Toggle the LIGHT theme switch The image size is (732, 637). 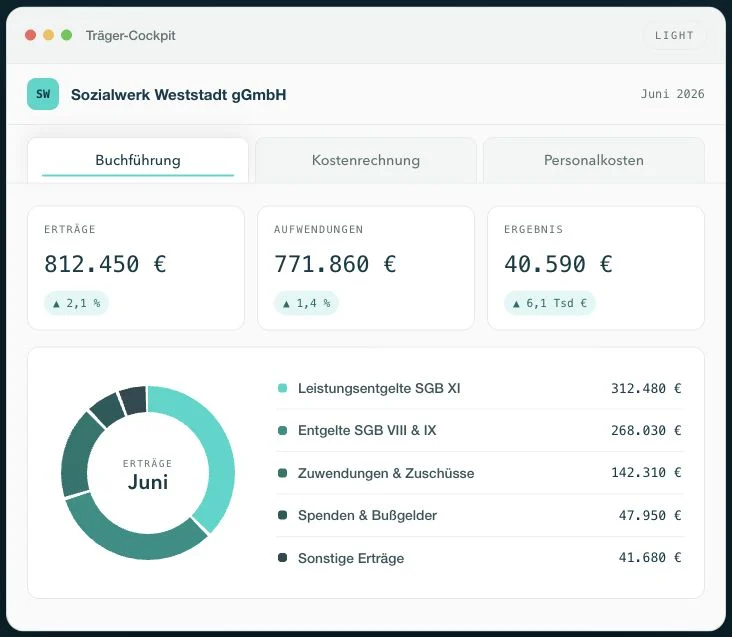(674, 35)
